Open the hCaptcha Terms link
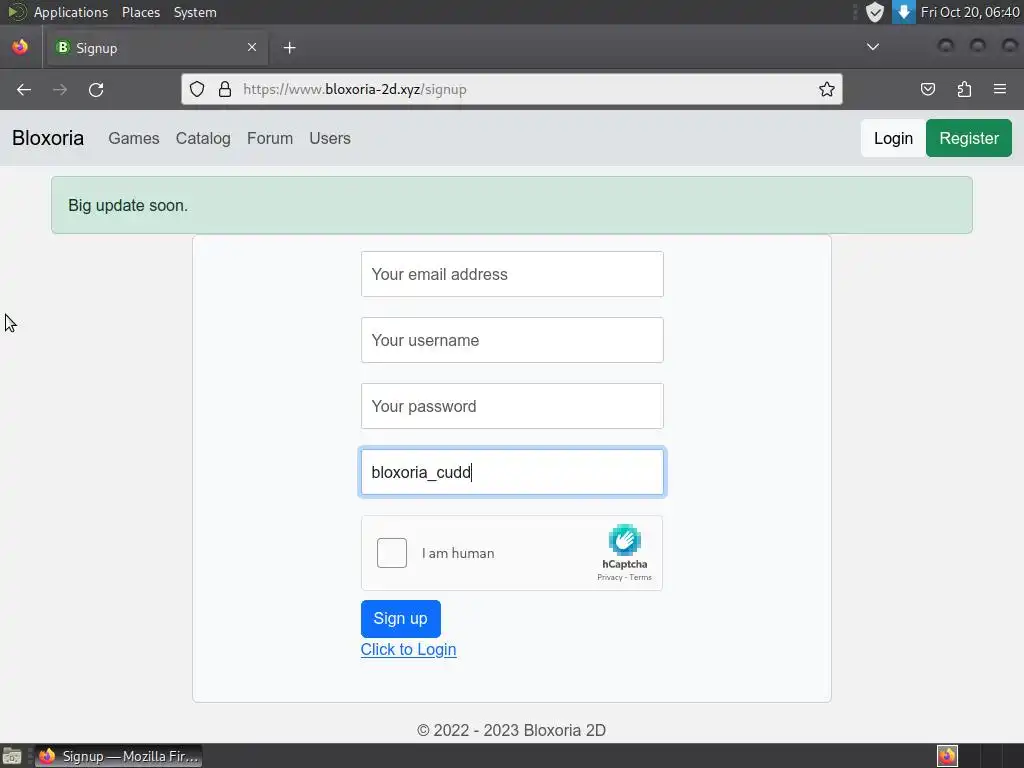Image resolution: width=1024 pixels, height=768 pixels. [640, 577]
